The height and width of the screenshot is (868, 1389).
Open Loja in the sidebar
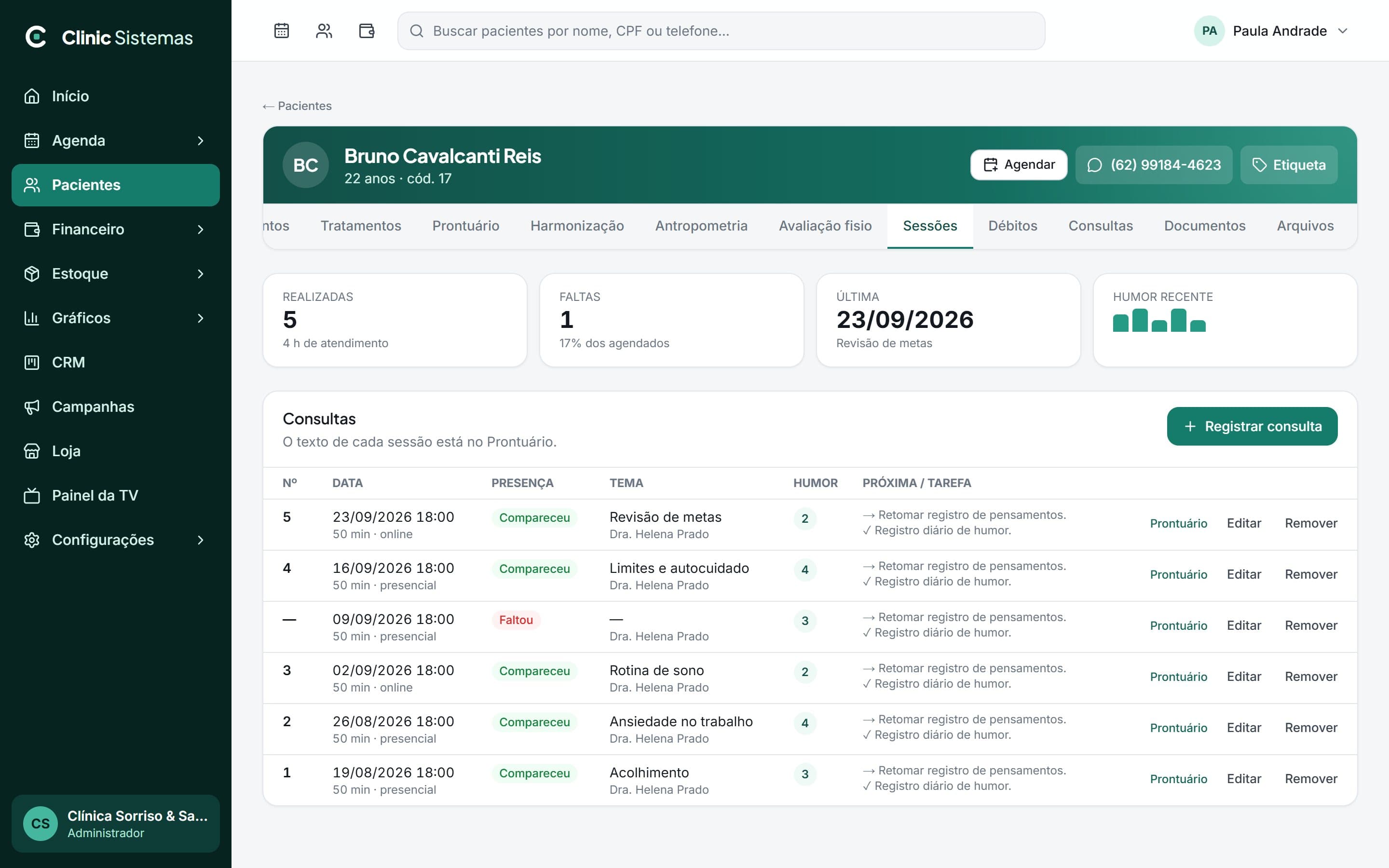coord(115,451)
